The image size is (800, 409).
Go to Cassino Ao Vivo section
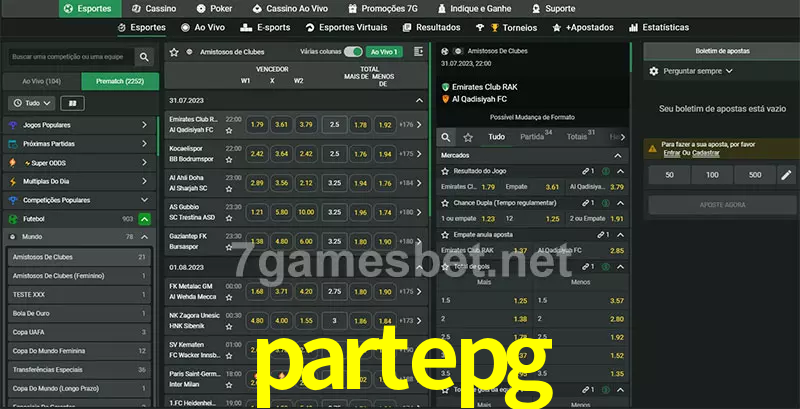[x=290, y=9]
